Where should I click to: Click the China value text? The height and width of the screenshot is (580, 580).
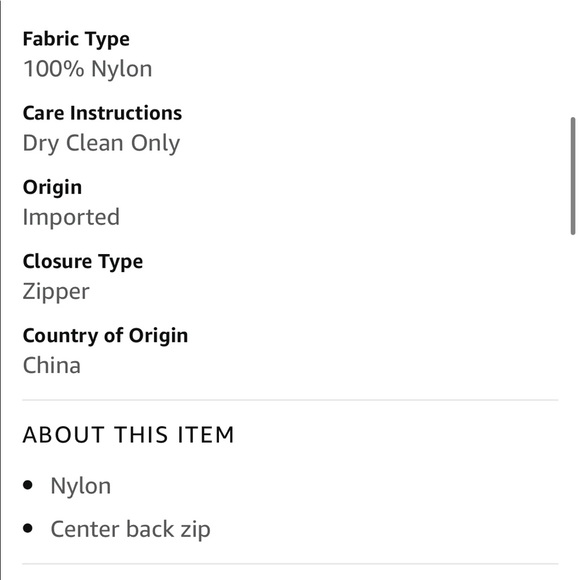[x=52, y=366]
